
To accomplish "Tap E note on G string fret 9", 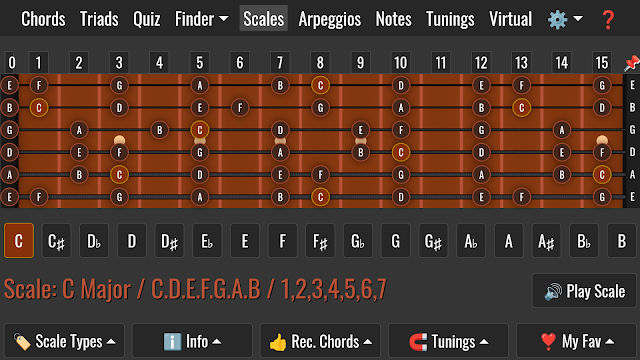I will pyautogui.click(x=360, y=130).
